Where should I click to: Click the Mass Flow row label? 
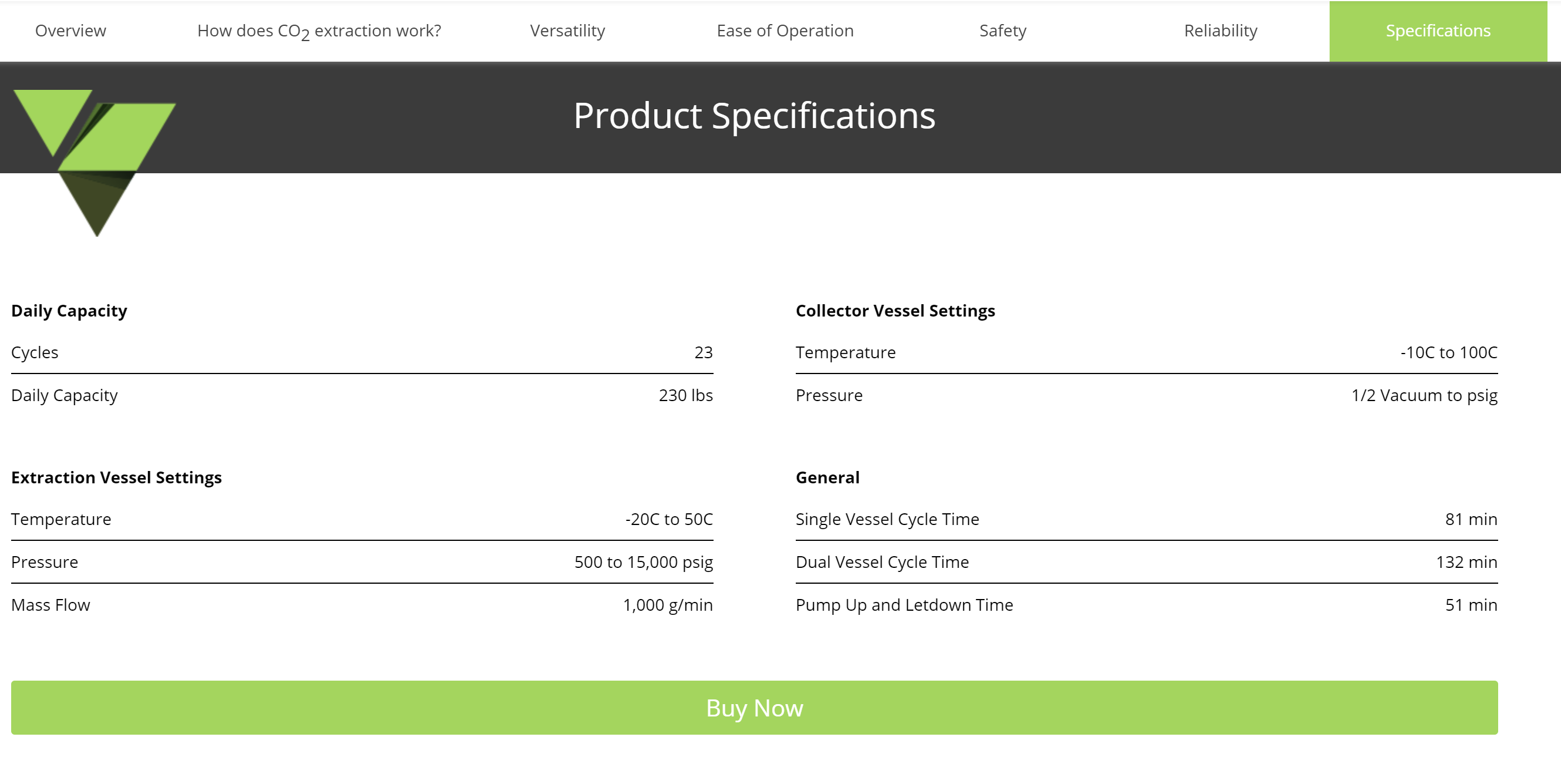[51, 605]
